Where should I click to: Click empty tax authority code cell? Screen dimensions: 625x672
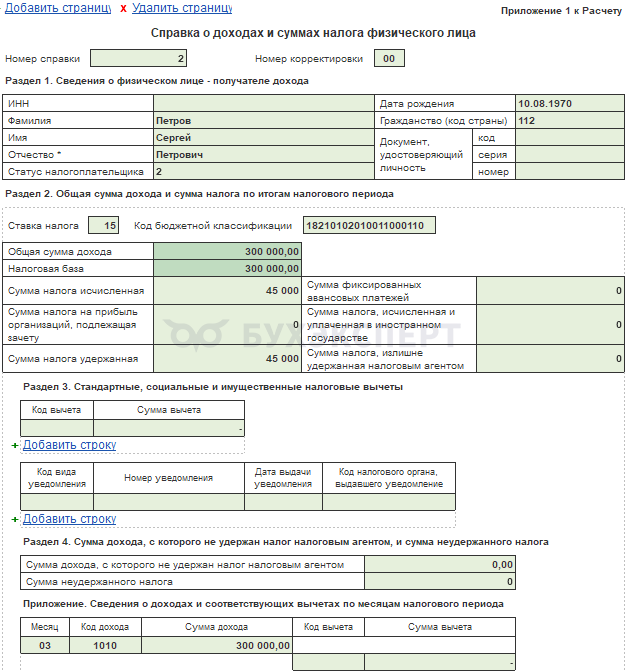pos(389,502)
